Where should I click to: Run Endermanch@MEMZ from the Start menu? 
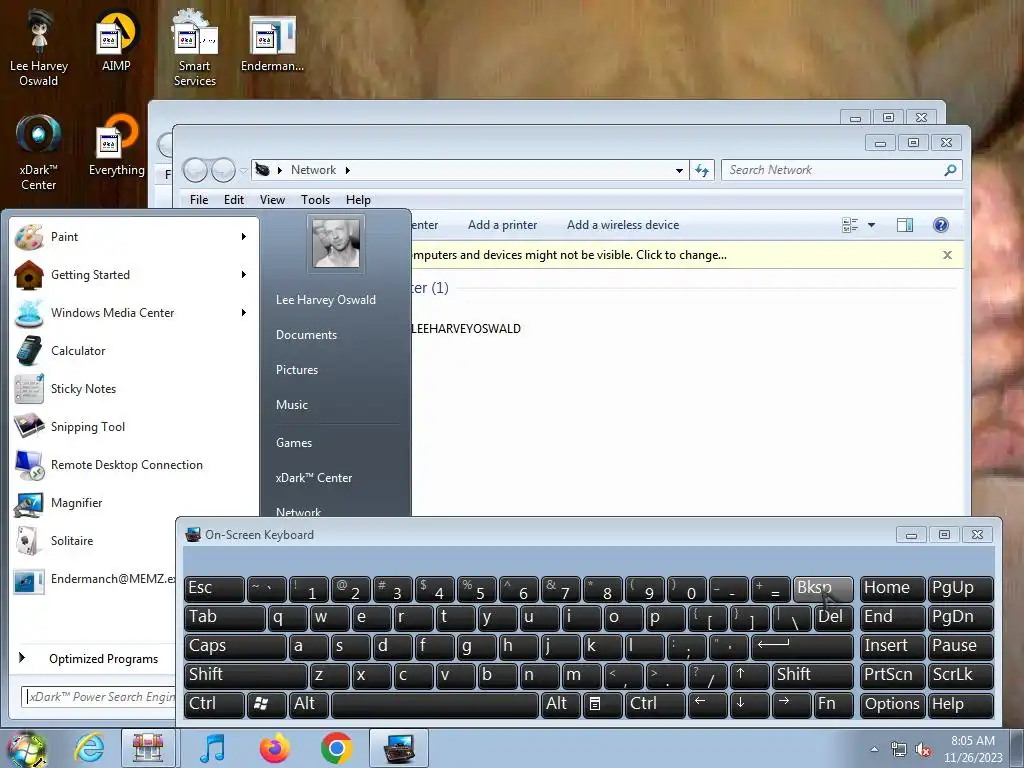coord(94,579)
